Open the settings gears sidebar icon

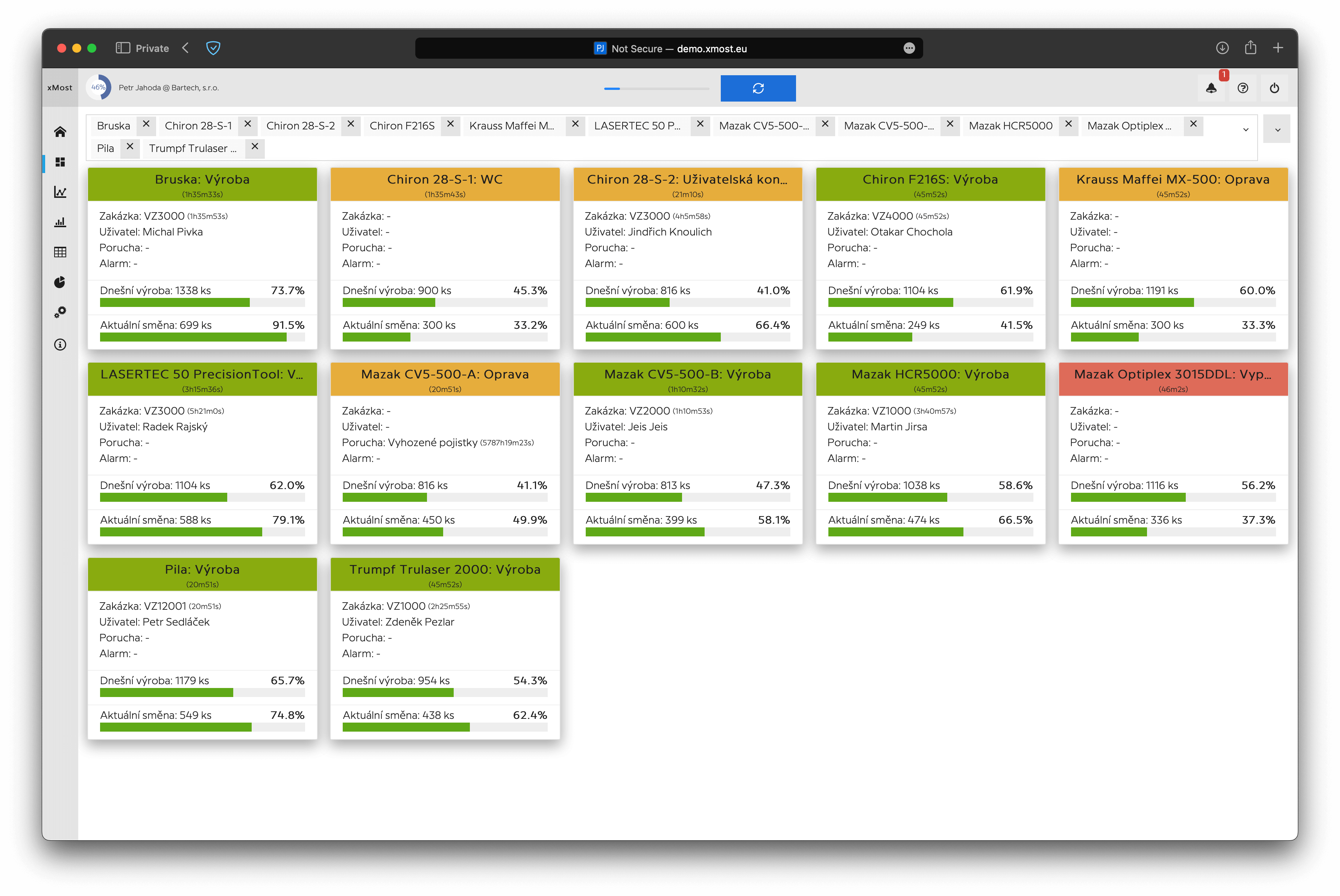pyautogui.click(x=60, y=312)
